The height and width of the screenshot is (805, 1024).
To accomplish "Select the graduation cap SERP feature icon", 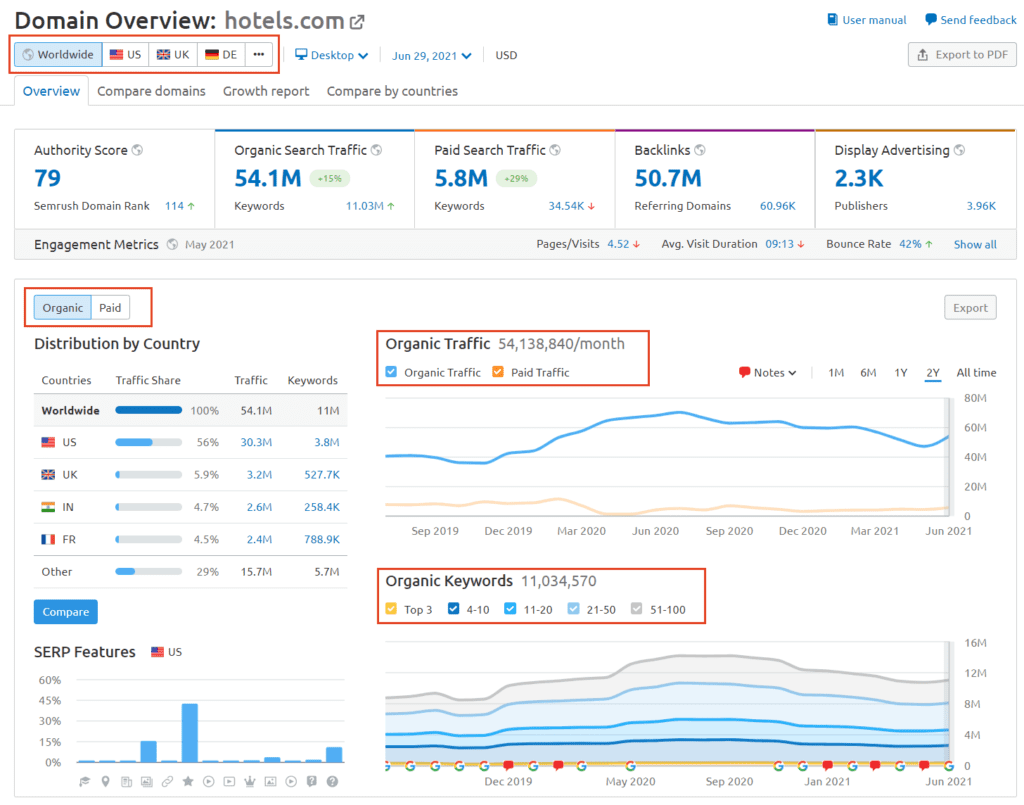I will pos(85,781).
